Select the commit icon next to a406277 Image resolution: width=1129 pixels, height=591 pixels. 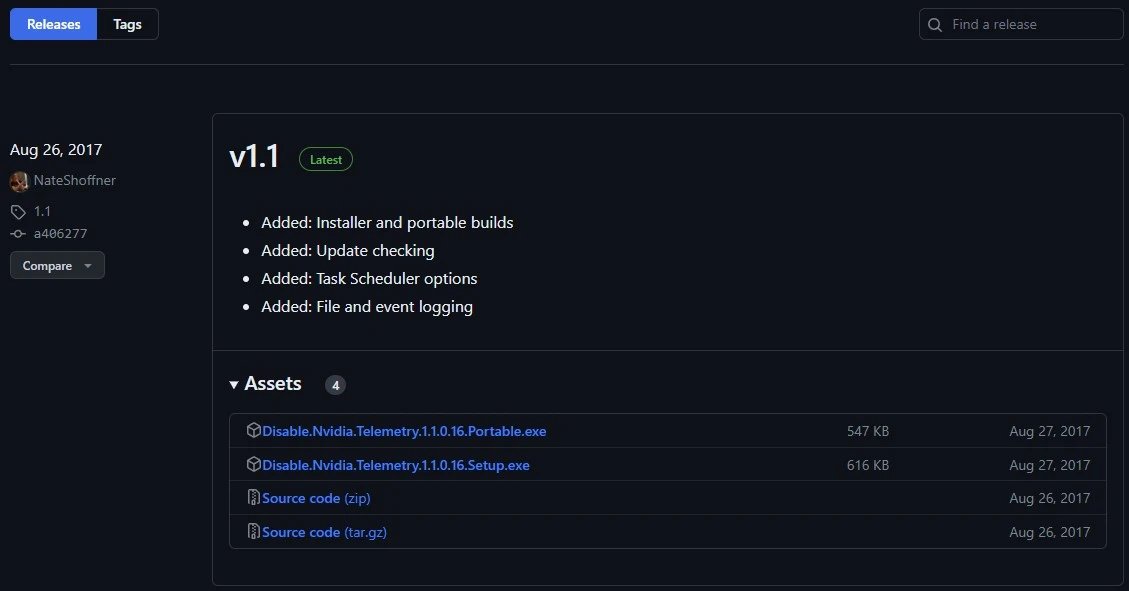click(x=16, y=233)
